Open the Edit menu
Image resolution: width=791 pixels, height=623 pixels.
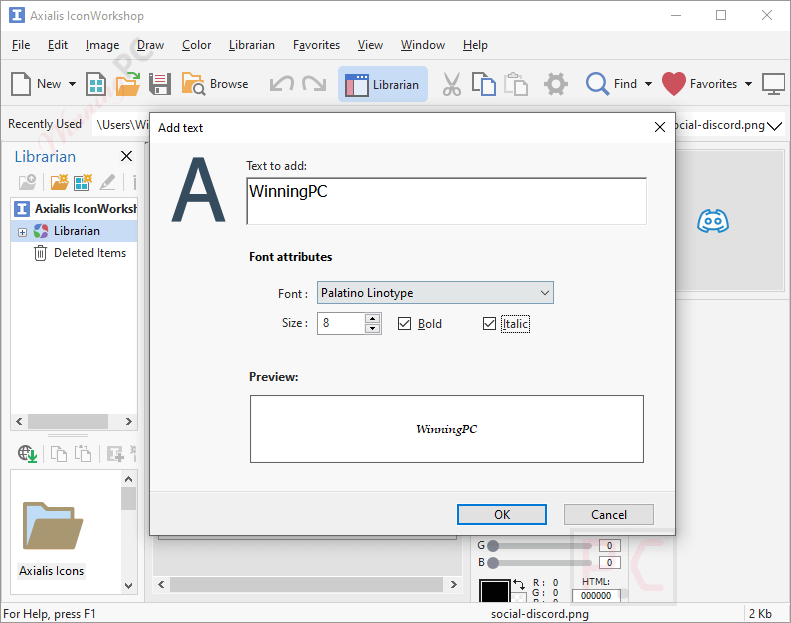58,45
